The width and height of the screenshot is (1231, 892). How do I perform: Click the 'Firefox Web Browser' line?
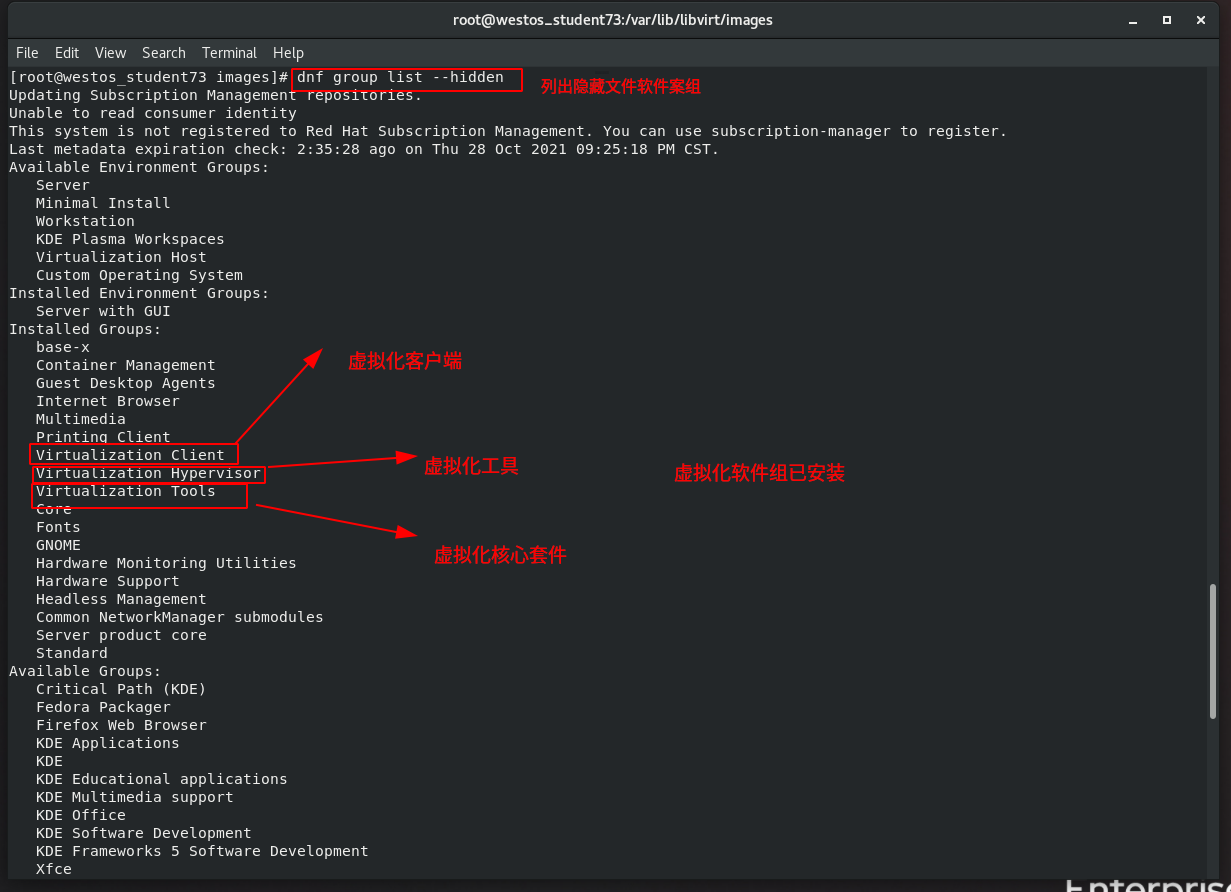pyautogui.click(x=121, y=725)
